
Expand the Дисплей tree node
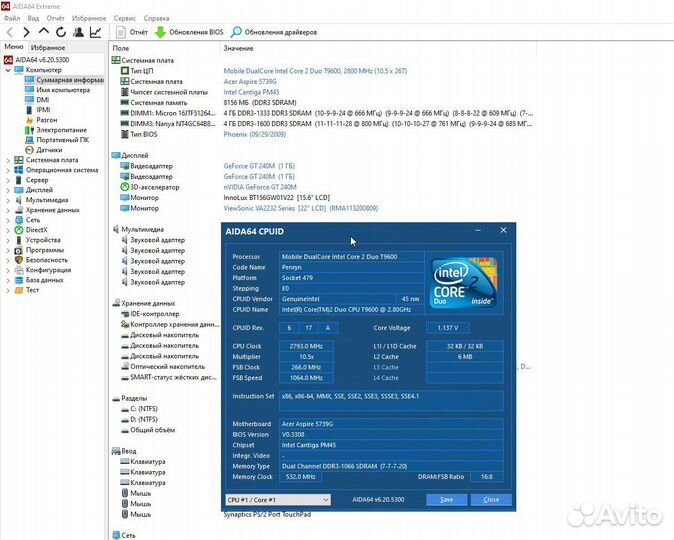[x=8, y=190]
